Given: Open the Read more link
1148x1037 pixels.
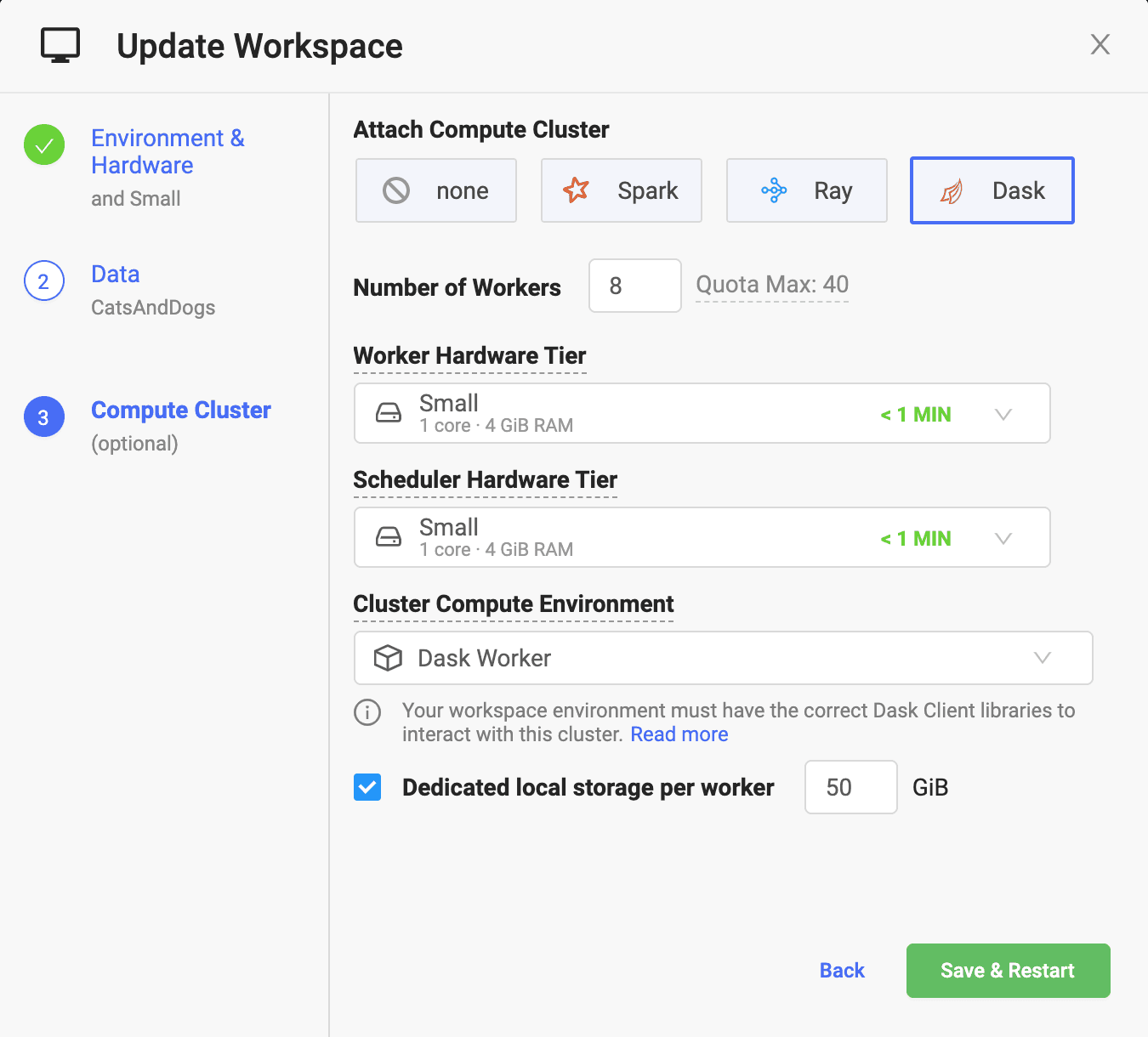Looking at the screenshot, I should click(679, 734).
